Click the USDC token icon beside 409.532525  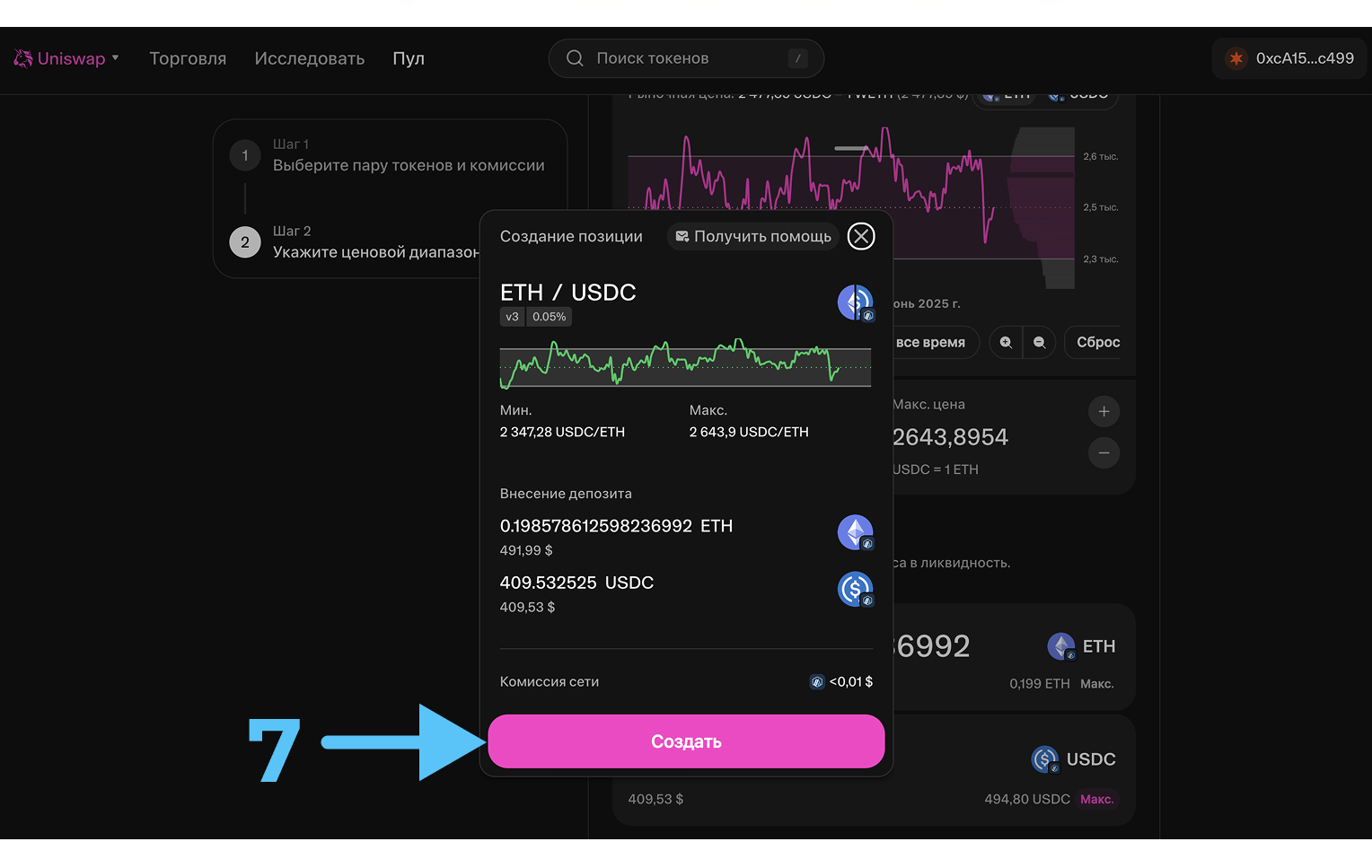[x=855, y=590]
